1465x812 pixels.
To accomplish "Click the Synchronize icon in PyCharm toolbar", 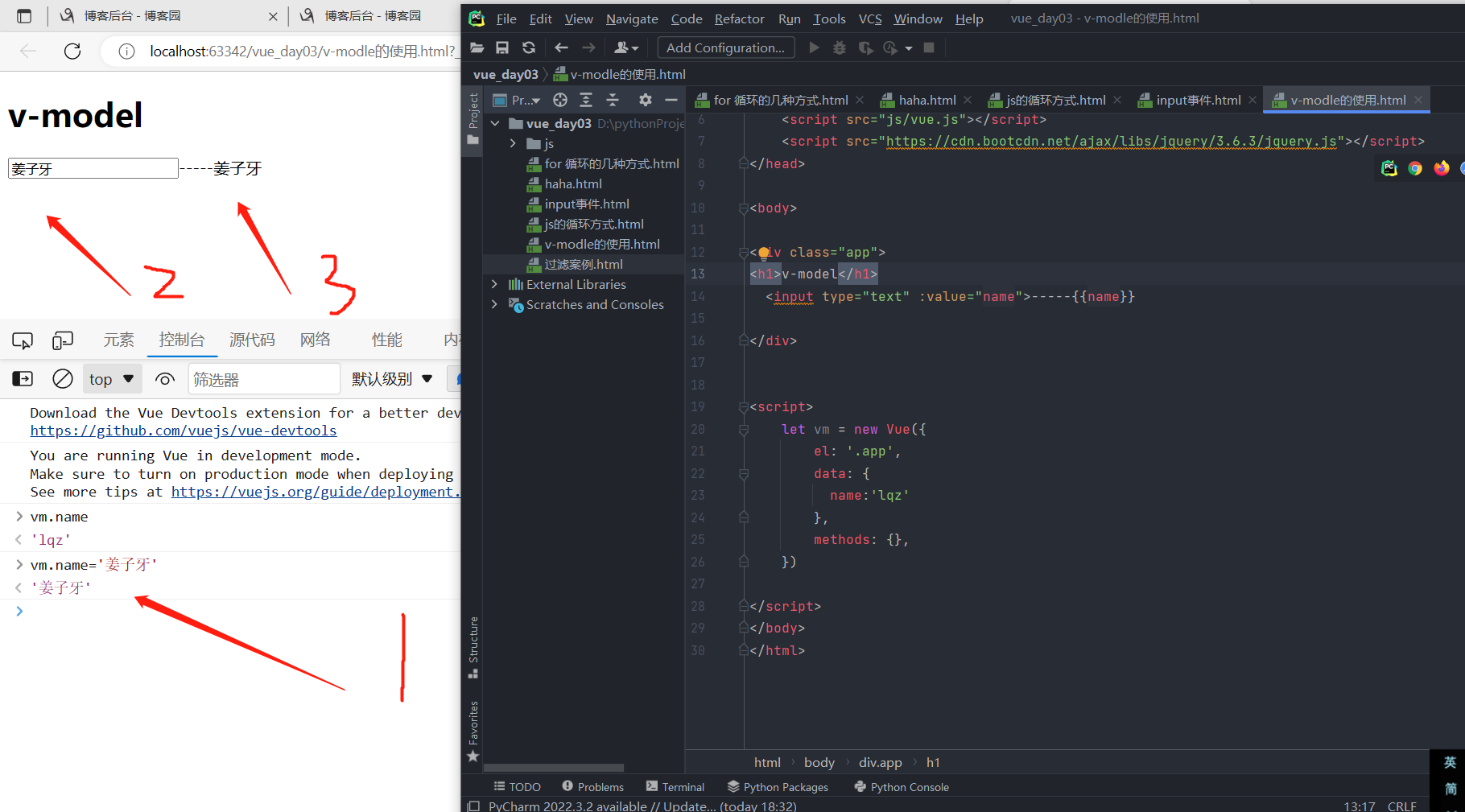I will 529,48.
